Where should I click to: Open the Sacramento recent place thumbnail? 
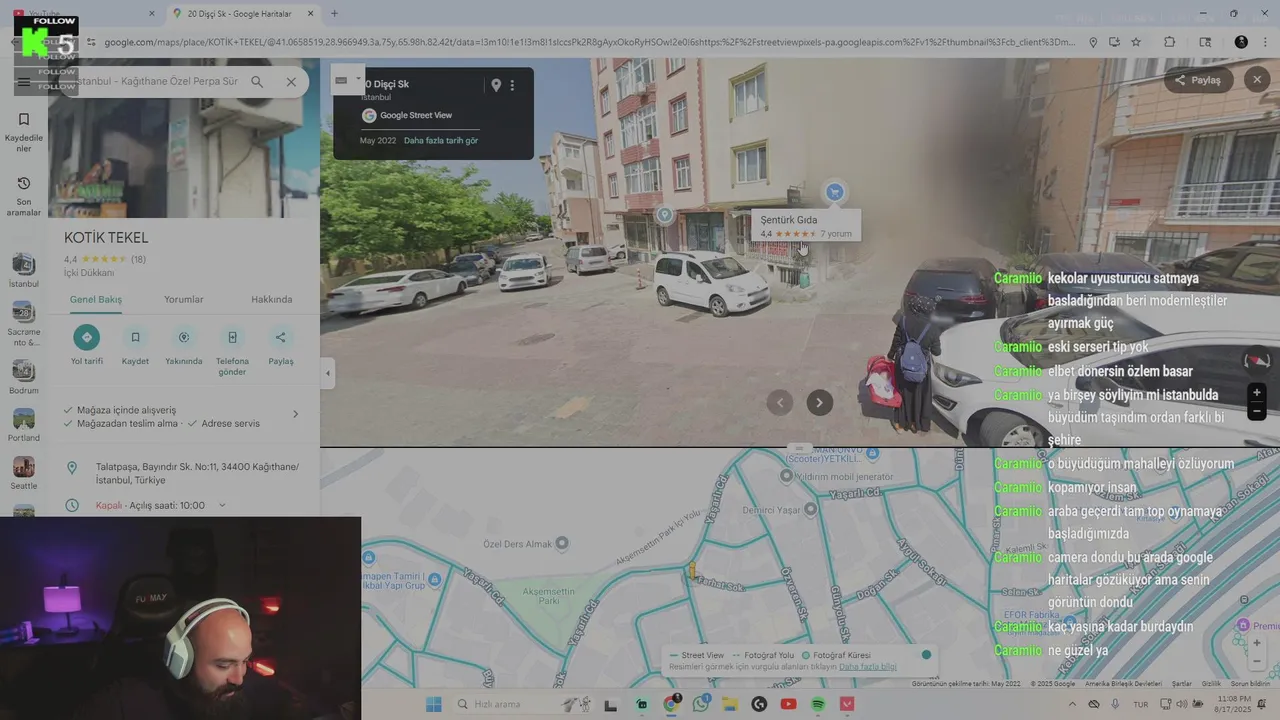(24, 312)
